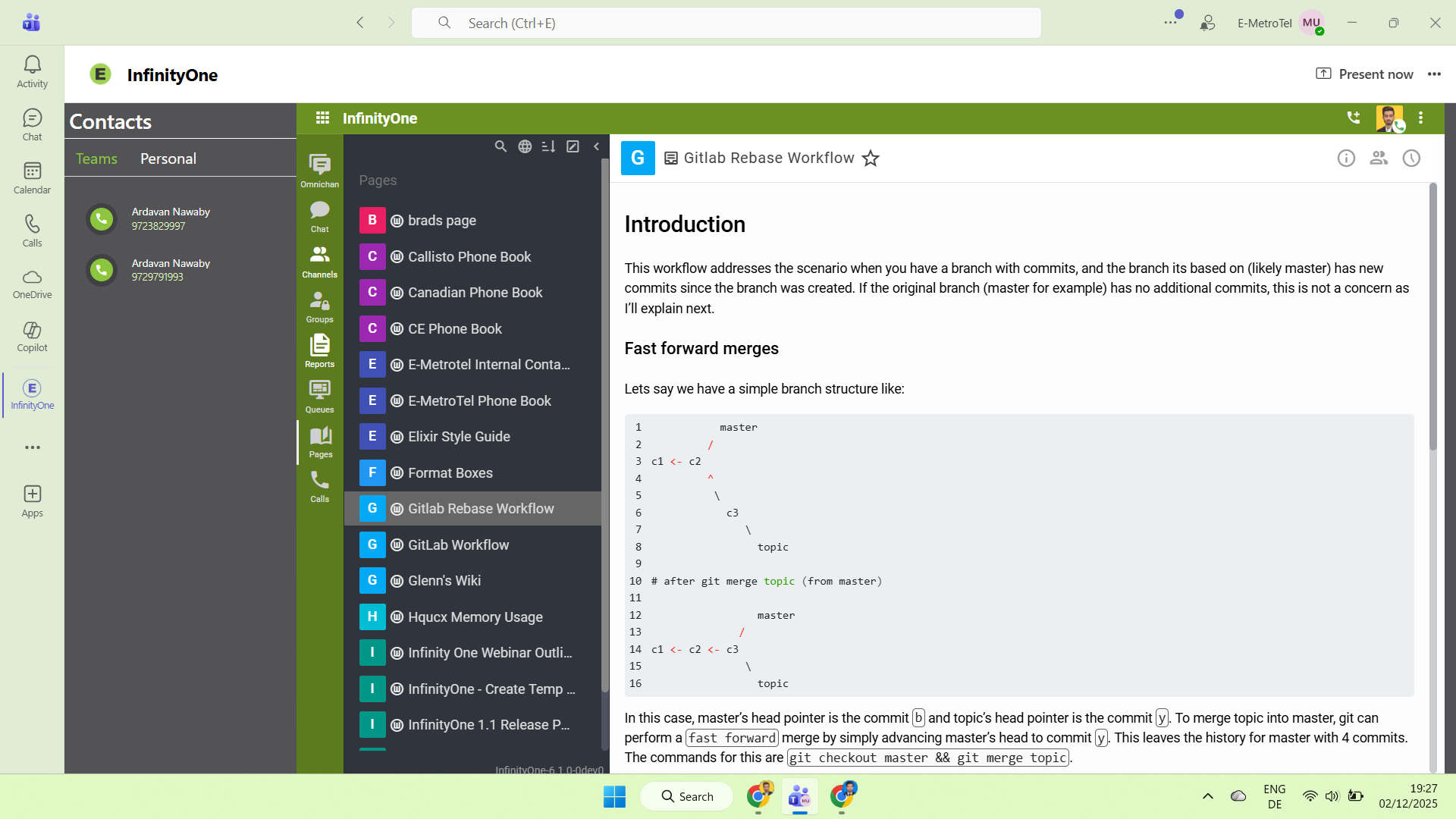Open E-MetroTel Phone Book page

(x=472, y=400)
